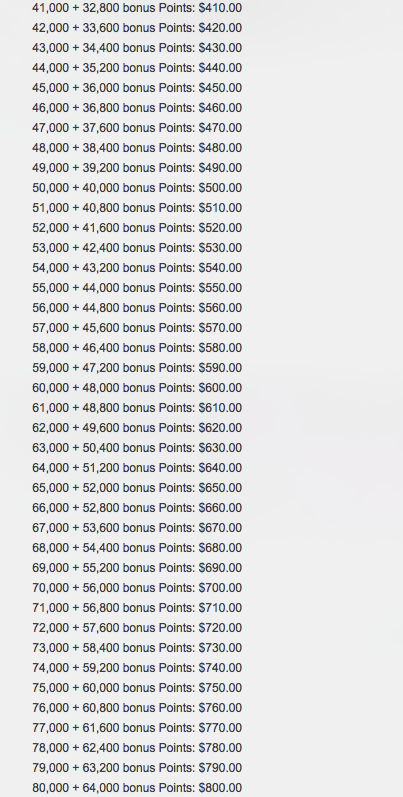Select the 41,000 + 32,800 bonus Points line
The height and width of the screenshot is (797, 403).
137,8
